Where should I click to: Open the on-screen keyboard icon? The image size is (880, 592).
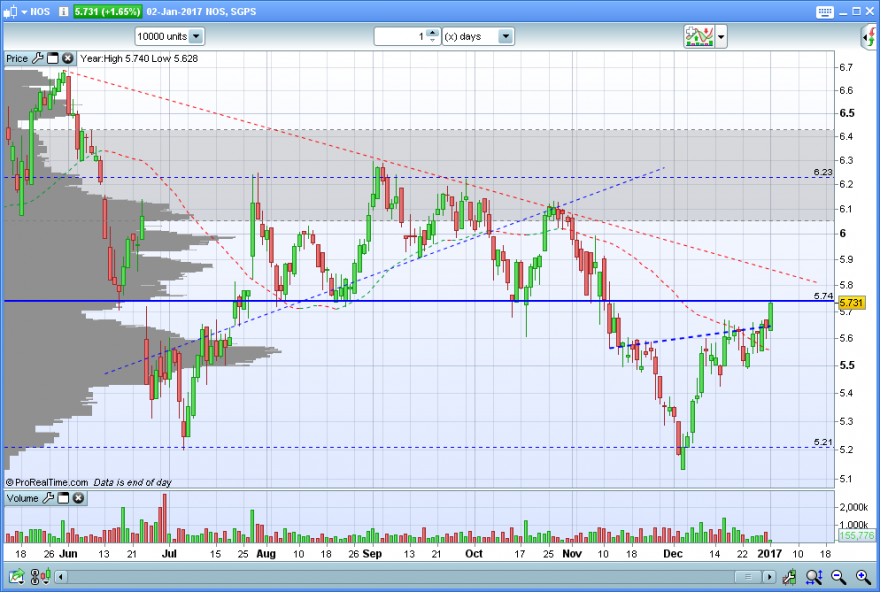tap(824, 12)
